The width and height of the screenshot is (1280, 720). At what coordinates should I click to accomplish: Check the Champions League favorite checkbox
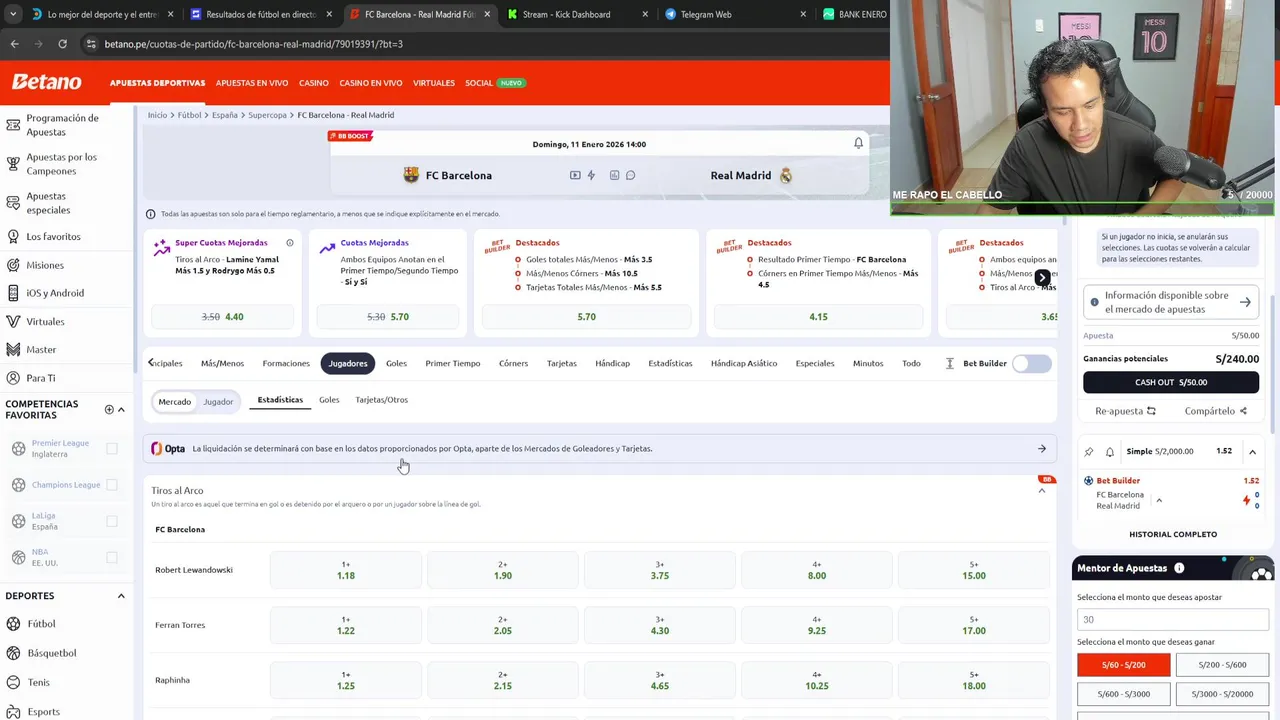(112, 485)
